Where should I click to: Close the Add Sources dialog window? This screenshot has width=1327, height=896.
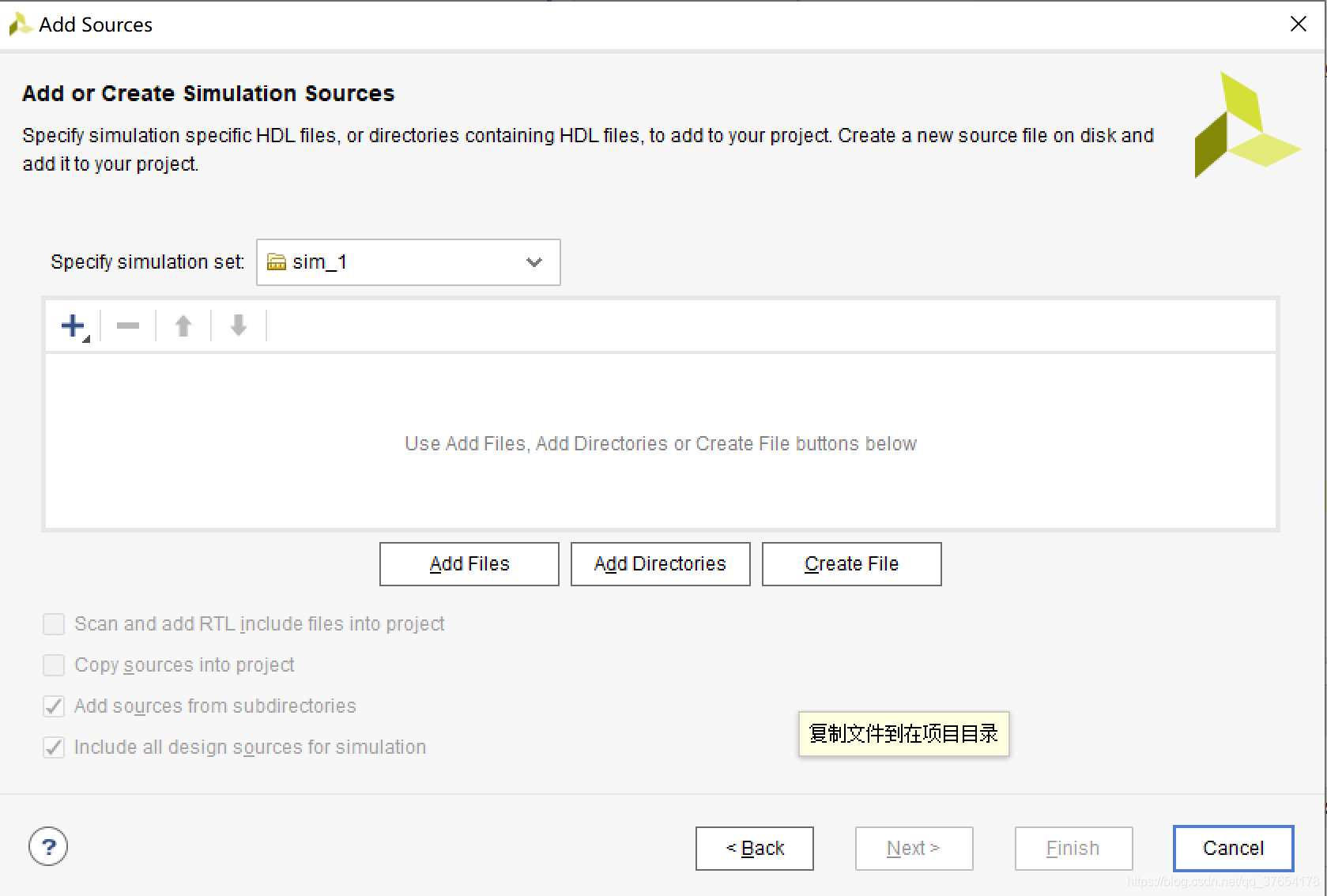1298,24
